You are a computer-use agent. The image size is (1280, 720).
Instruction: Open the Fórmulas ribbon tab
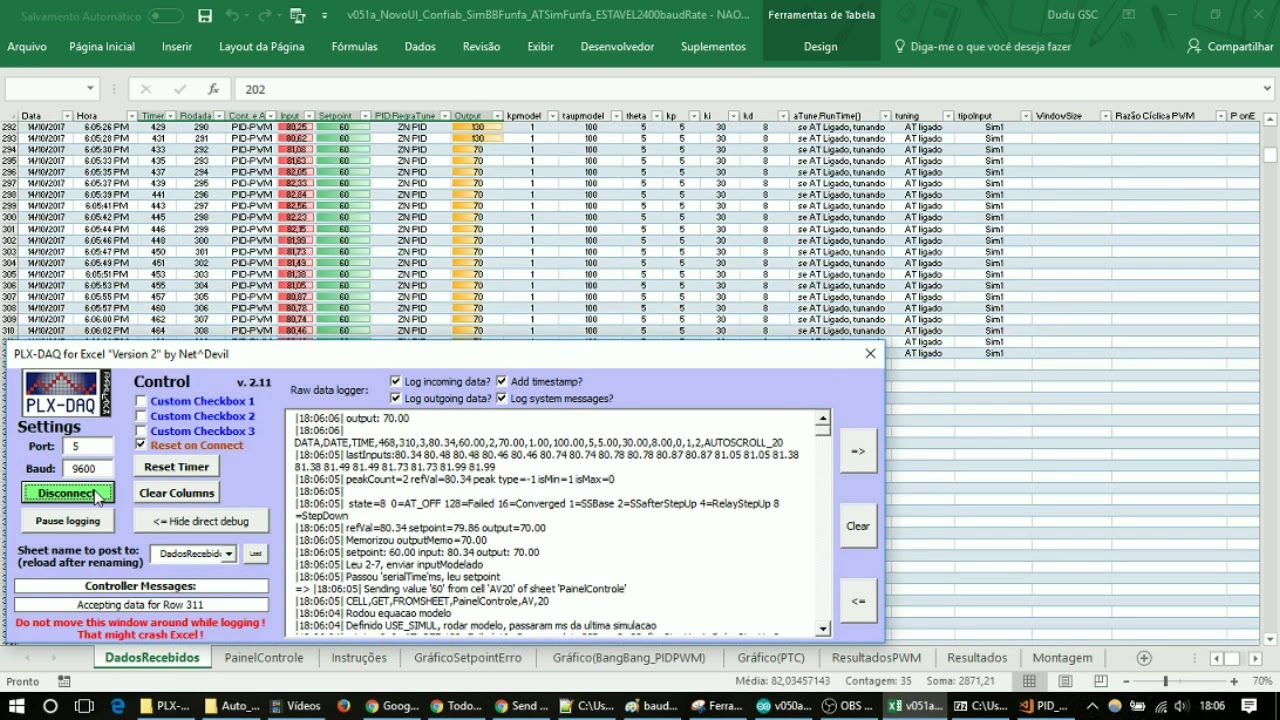point(355,47)
